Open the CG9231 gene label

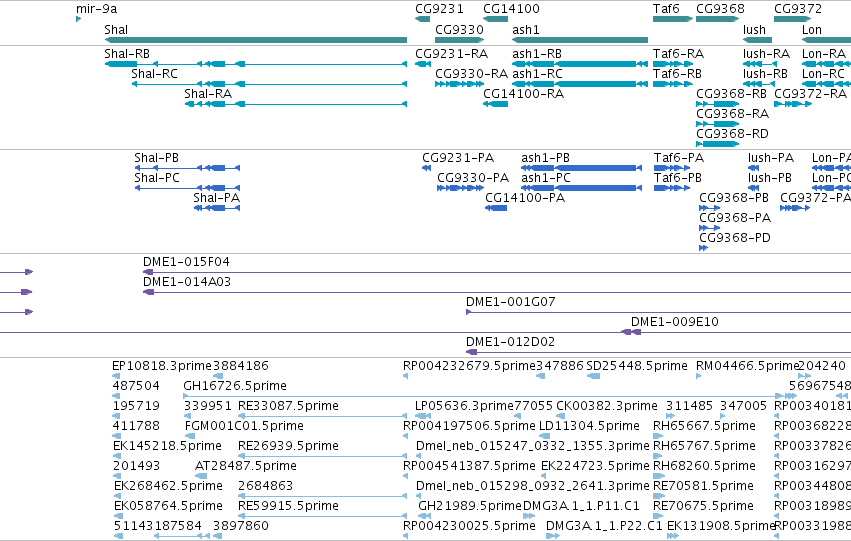click(x=439, y=9)
